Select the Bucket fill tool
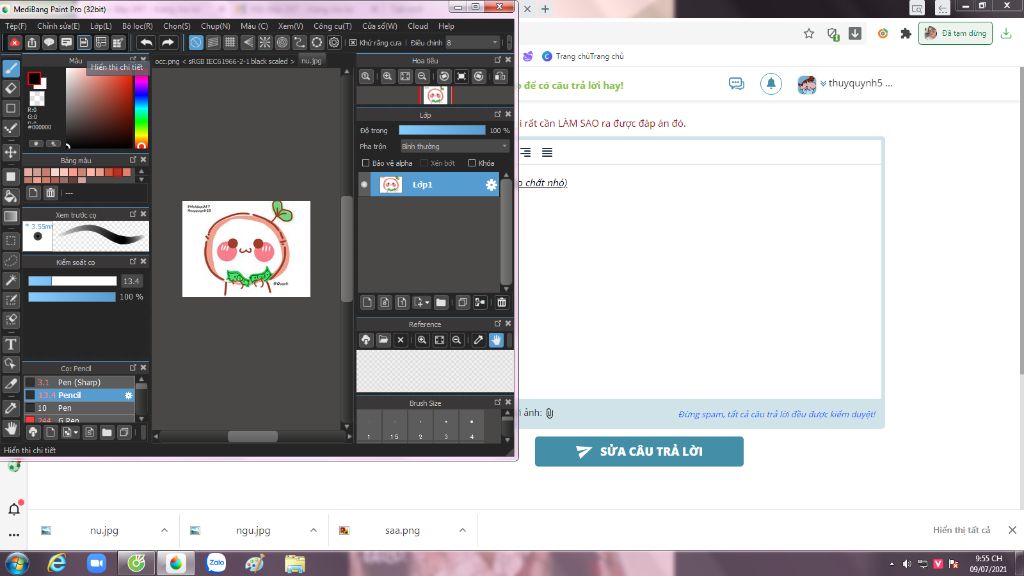The height and width of the screenshot is (576, 1024). coord(11,196)
